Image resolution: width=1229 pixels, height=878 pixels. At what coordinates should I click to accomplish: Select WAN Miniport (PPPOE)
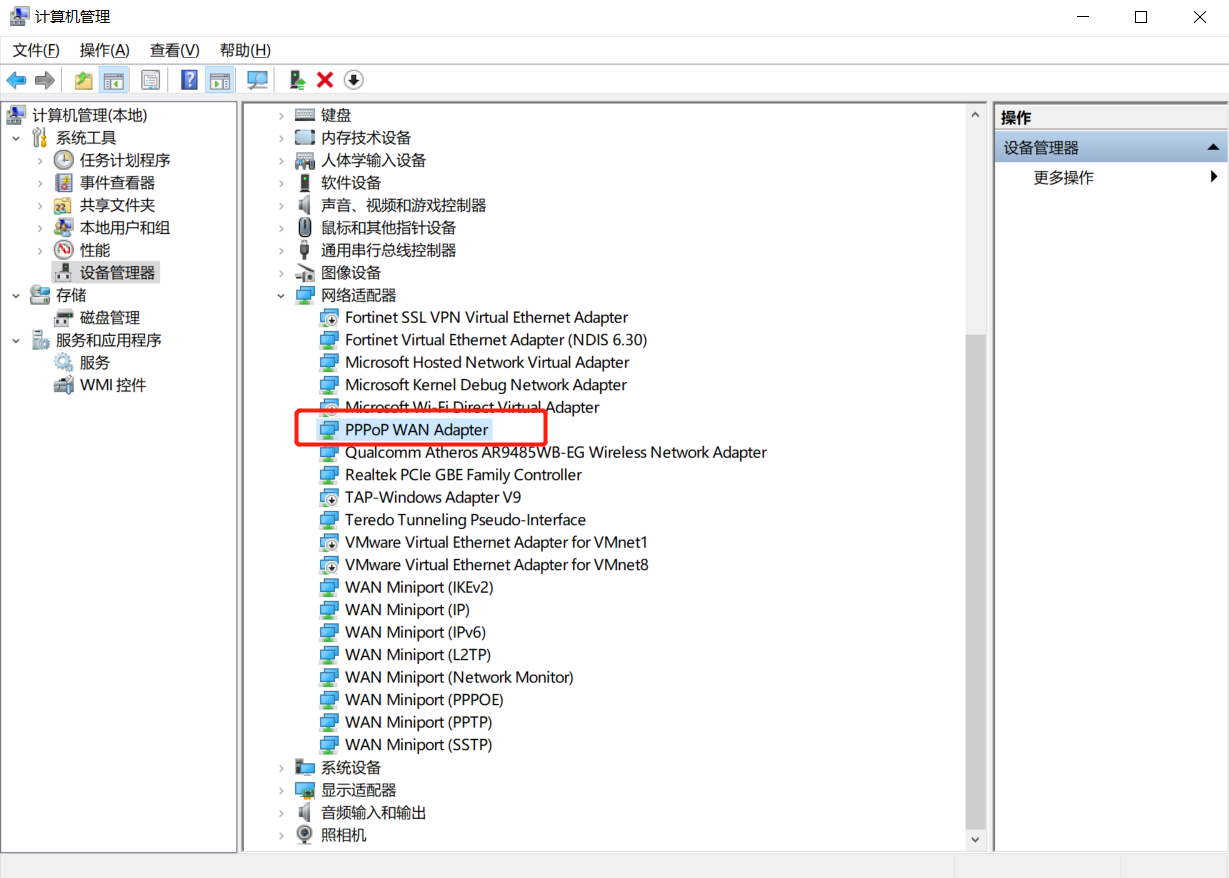pyautogui.click(x=424, y=700)
